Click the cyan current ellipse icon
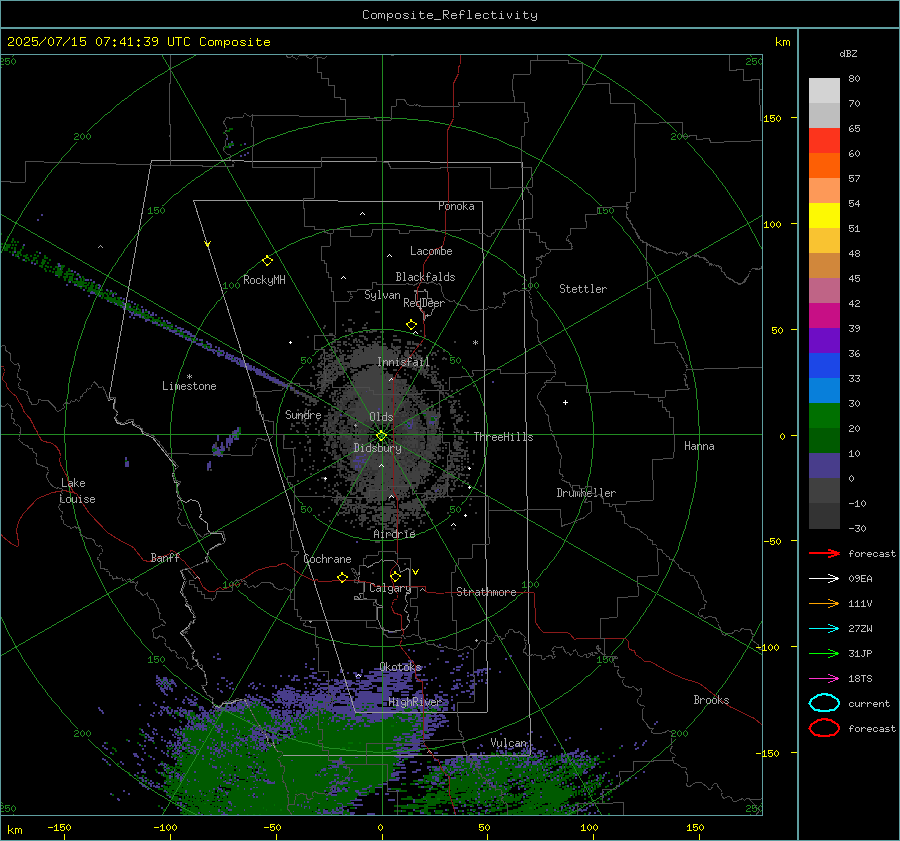The image size is (900, 841). click(824, 703)
